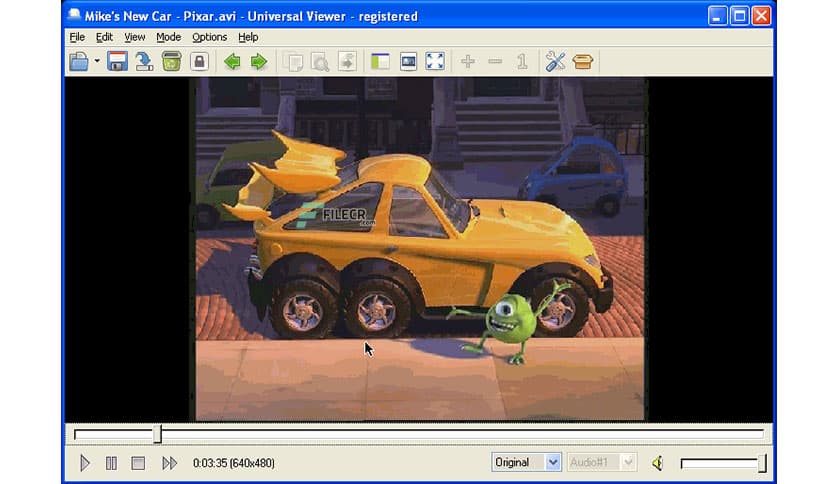
Task: Open the Help menu
Action: pos(248,37)
